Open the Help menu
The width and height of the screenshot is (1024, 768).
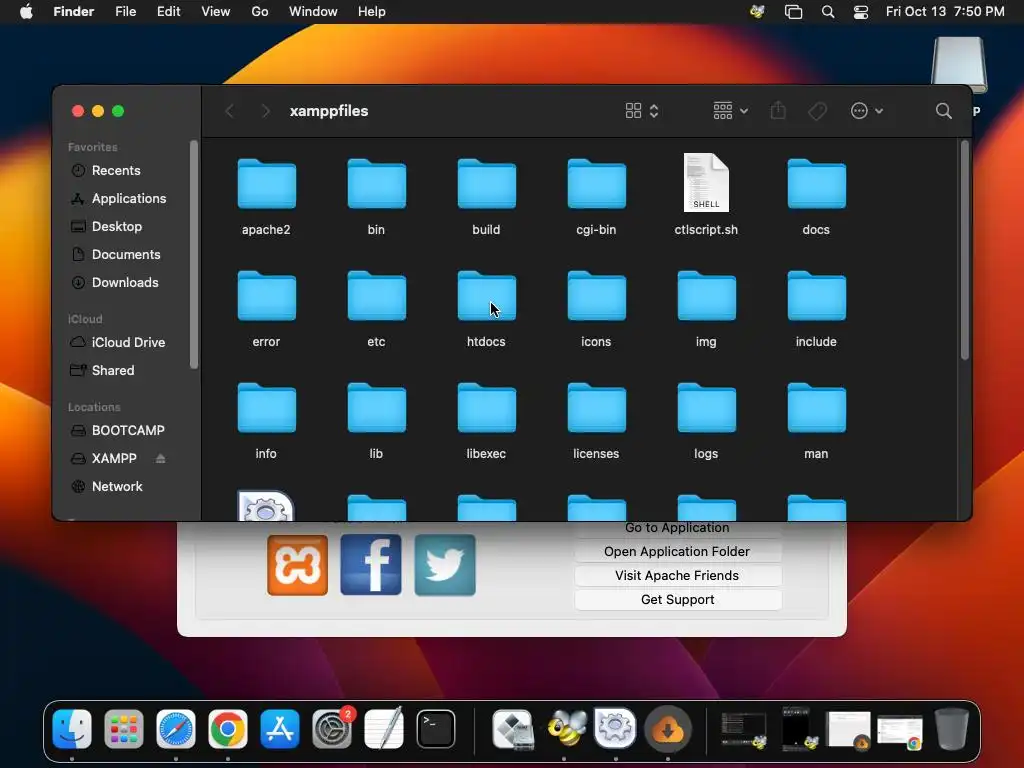[372, 12]
